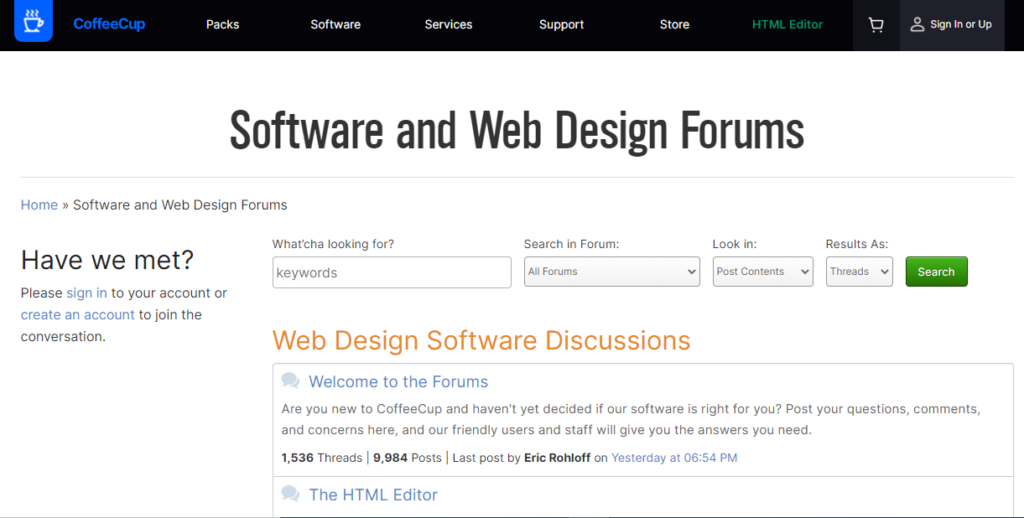Open the Welcome to the Forums link

(x=398, y=381)
